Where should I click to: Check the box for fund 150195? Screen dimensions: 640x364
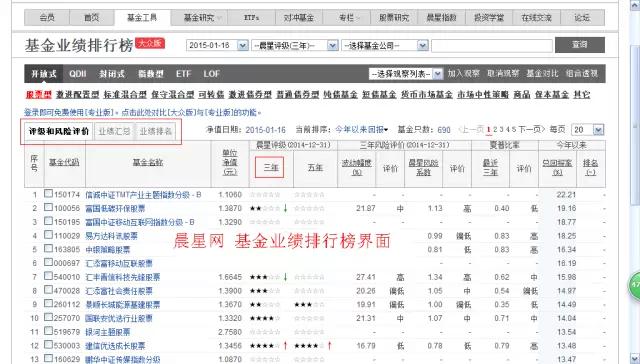click(48, 221)
